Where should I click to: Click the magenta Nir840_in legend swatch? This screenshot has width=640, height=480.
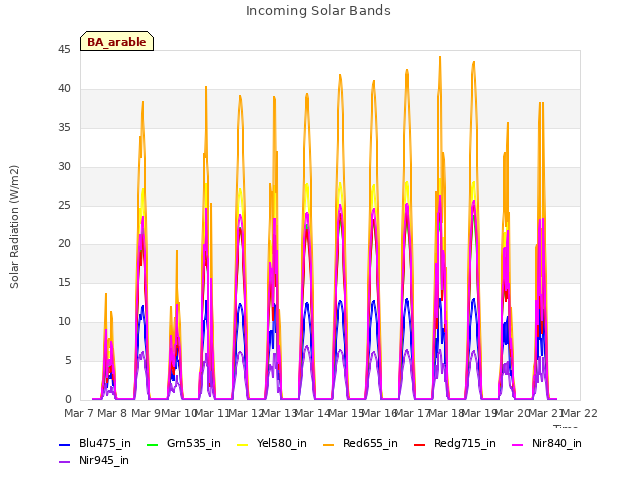tap(518, 444)
